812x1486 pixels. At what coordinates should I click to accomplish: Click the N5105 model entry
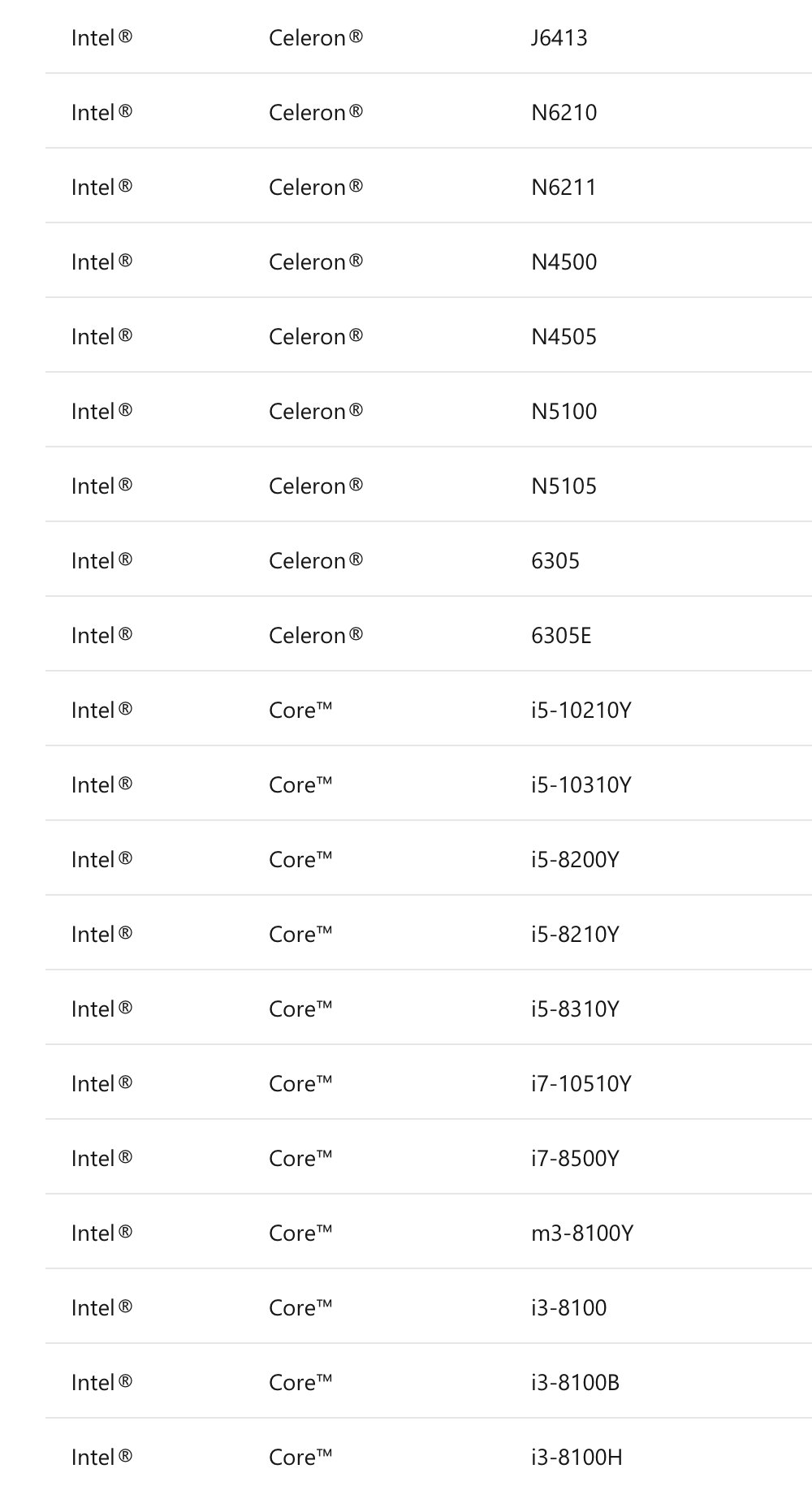click(x=564, y=486)
